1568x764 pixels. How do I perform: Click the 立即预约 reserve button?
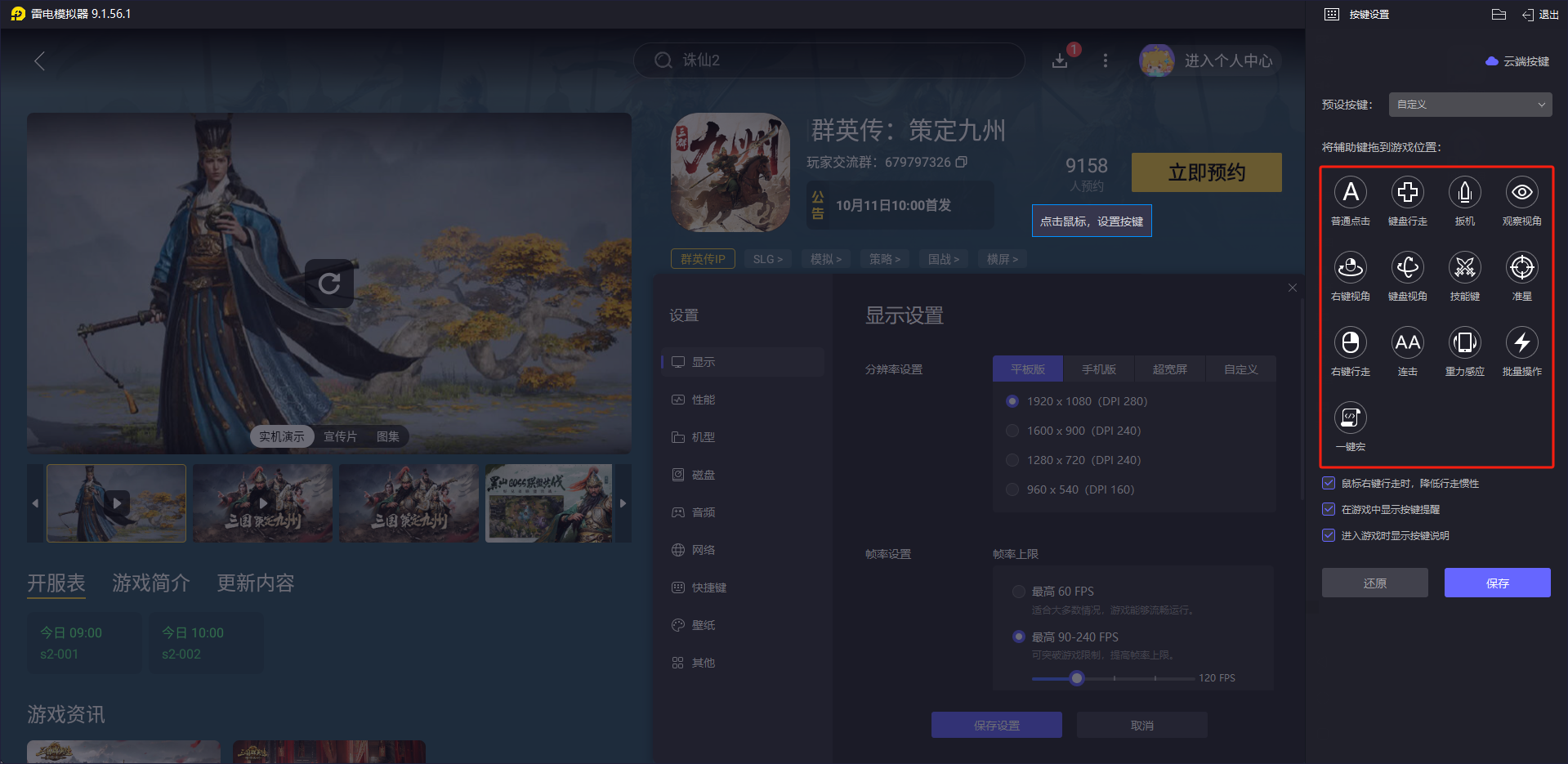(1206, 172)
